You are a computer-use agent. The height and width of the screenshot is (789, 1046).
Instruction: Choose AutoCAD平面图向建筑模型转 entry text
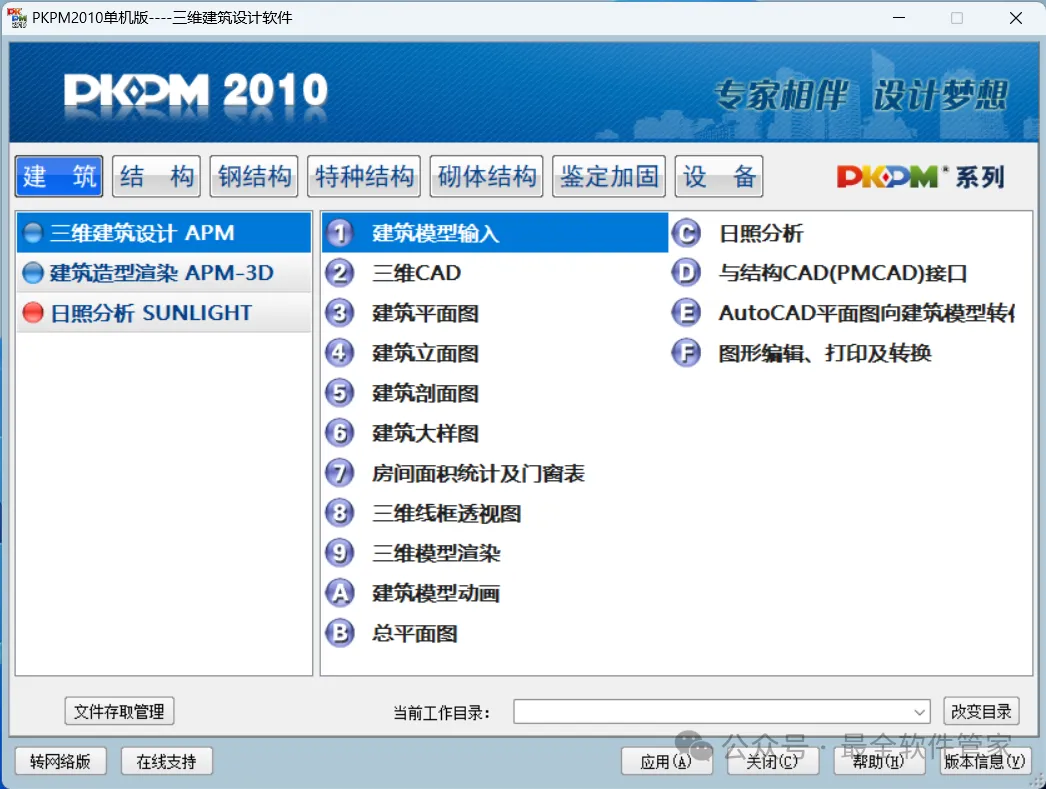[x=867, y=313]
